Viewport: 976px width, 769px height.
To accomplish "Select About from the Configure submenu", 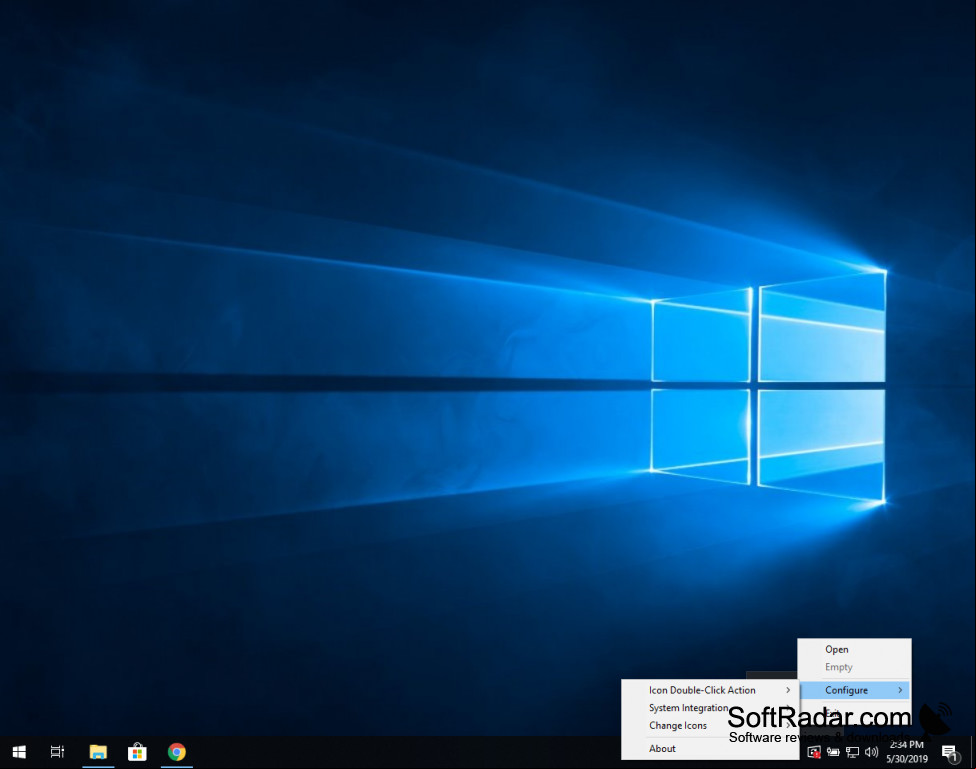I will 710,748.
